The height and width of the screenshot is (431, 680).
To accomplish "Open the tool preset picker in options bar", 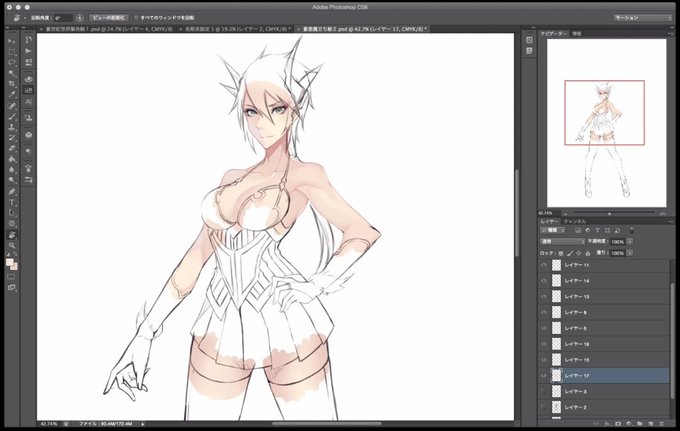I will [x=19, y=18].
